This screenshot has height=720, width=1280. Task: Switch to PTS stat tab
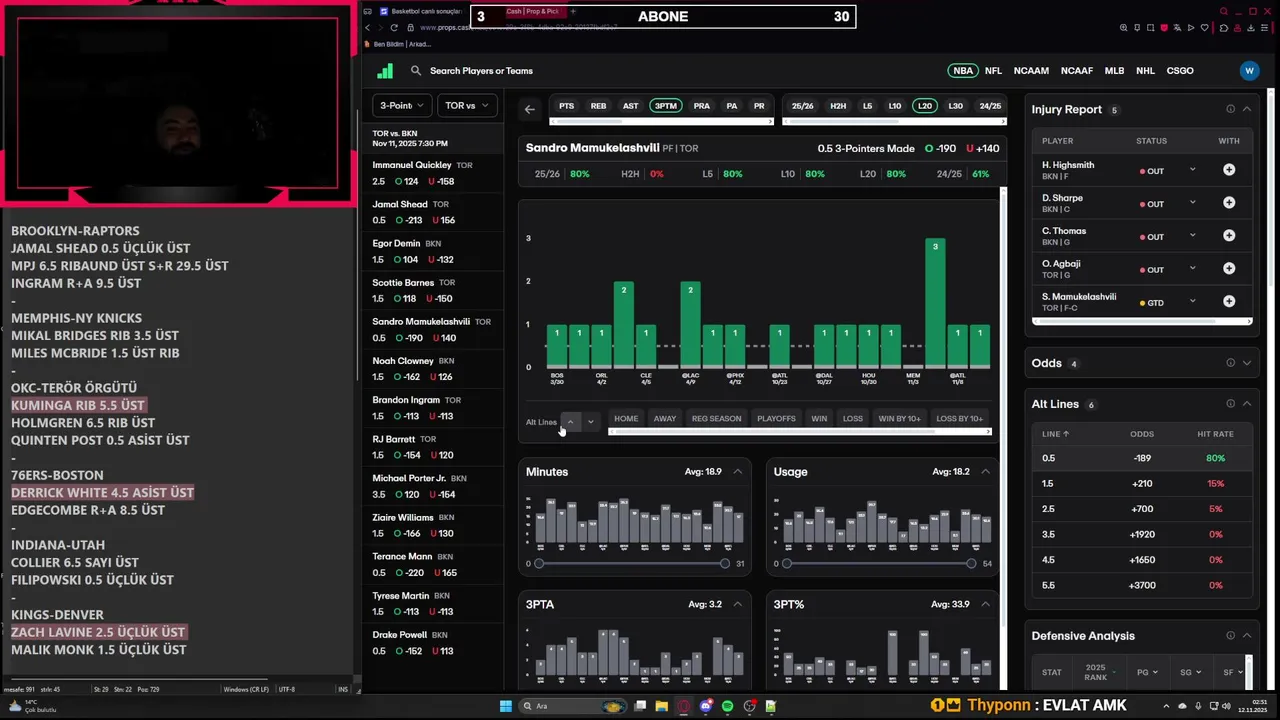[567, 106]
